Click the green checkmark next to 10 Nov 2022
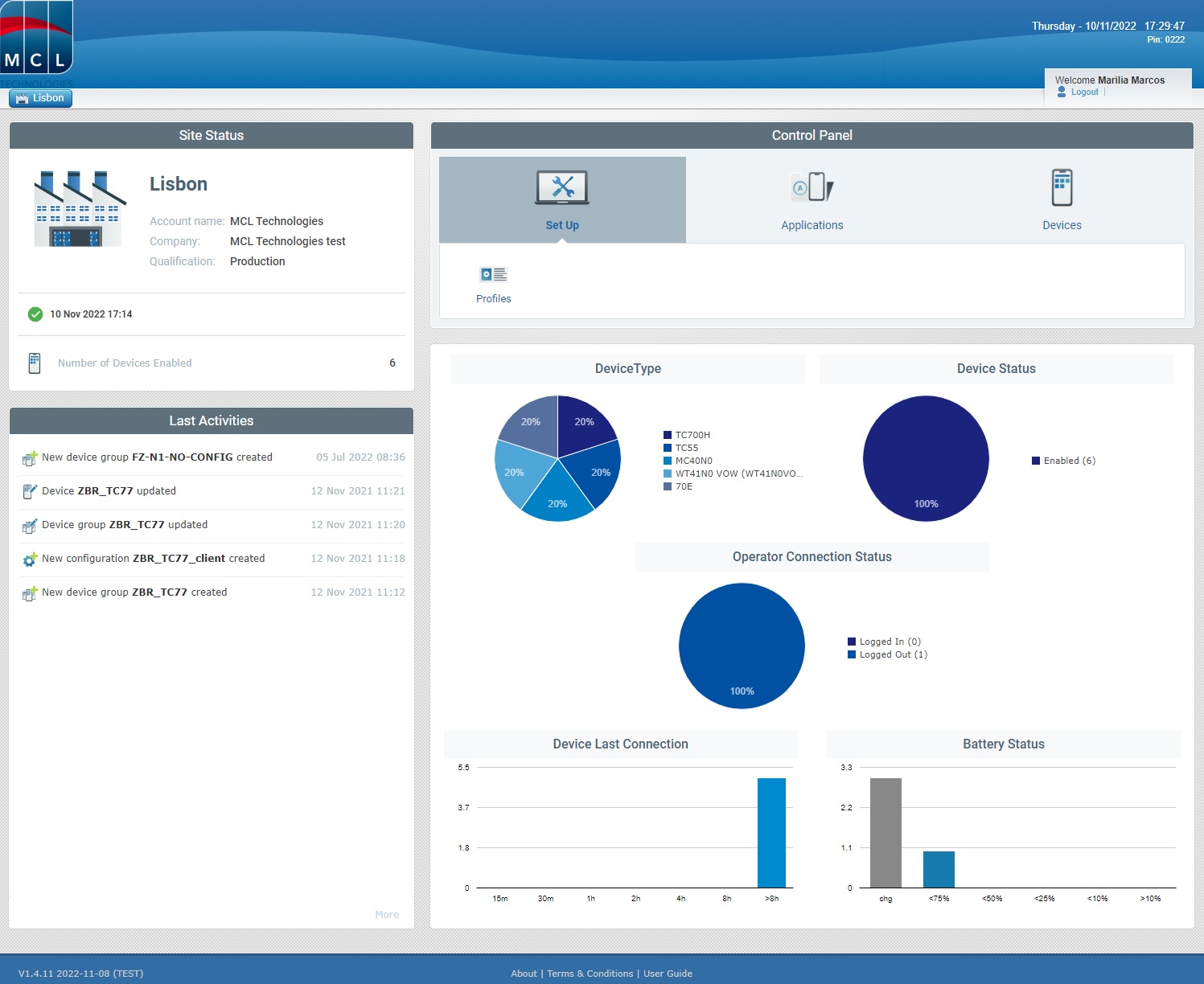 (35, 314)
